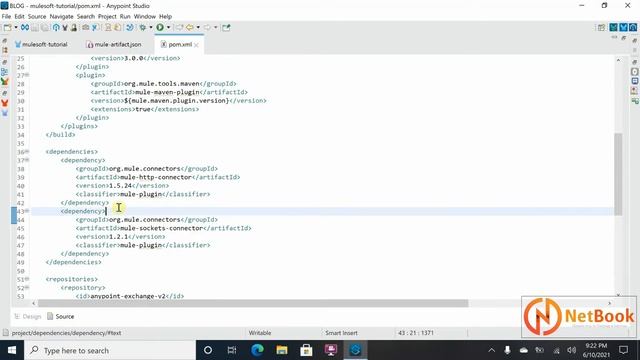
Task: Click the last icon in the main toolbar row
Action: click(x=226, y=27)
